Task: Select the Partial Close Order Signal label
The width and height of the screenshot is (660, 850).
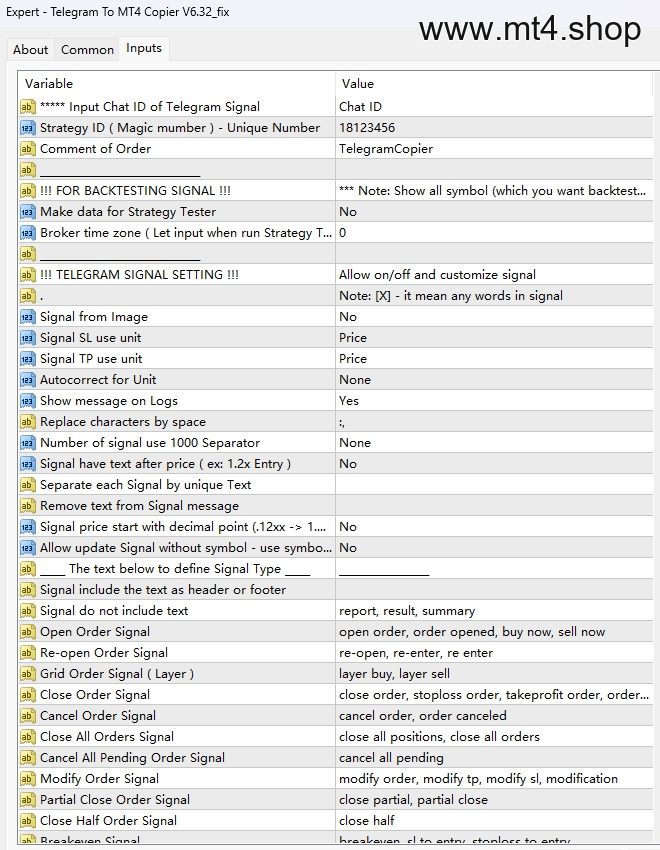Action: [x=115, y=800]
